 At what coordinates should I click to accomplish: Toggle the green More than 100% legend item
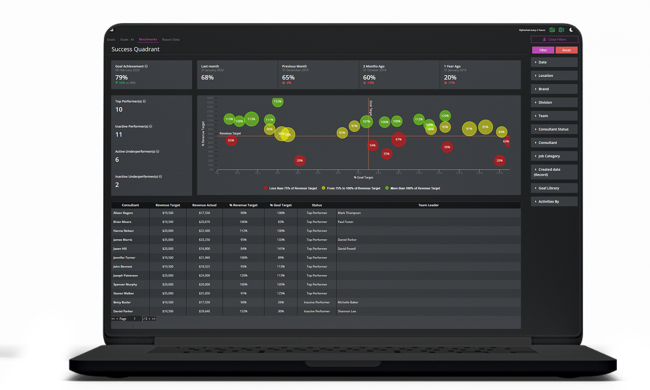(412, 188)
